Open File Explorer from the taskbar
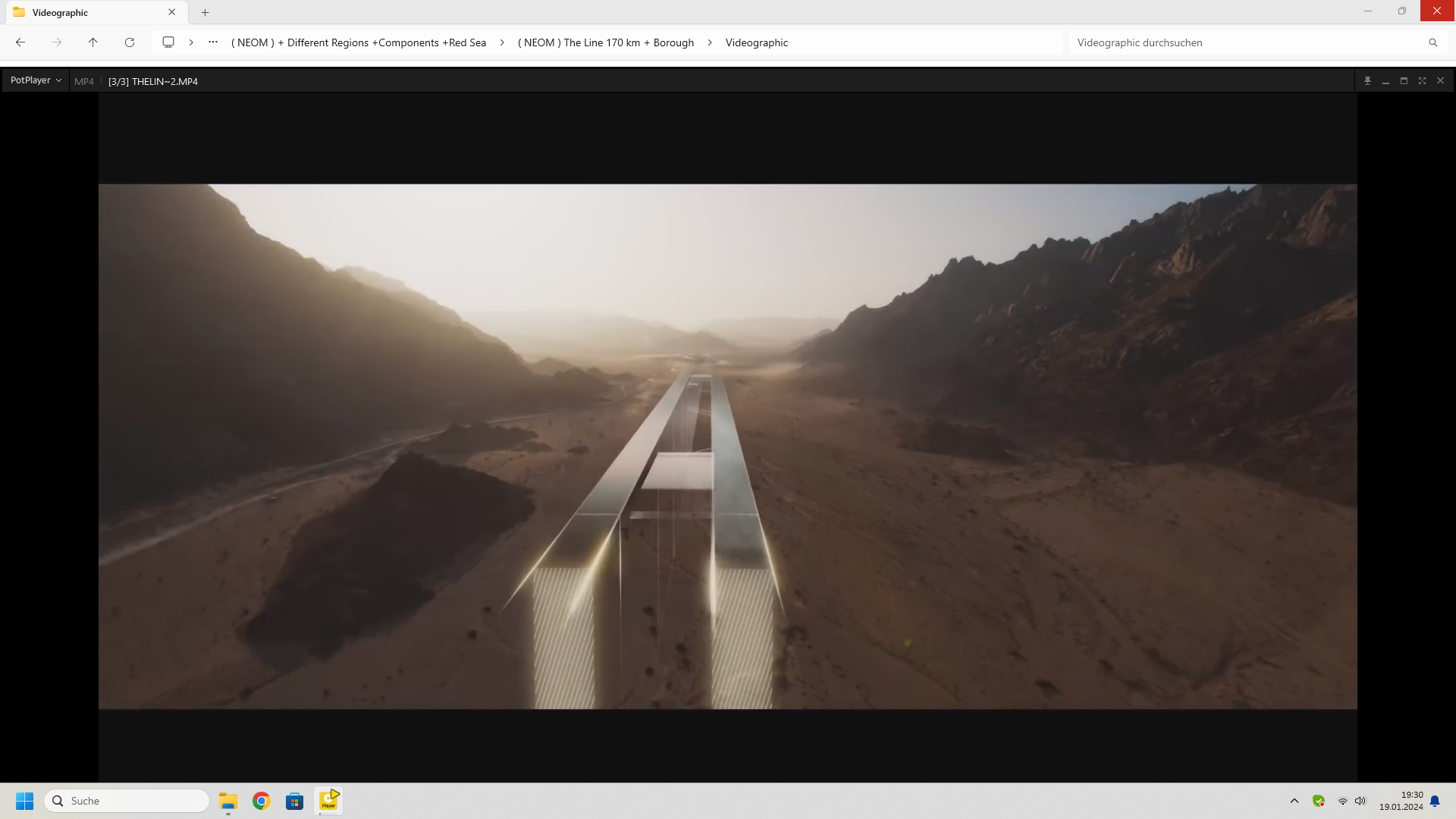This screenshot has height=819, width=1456. pyautogui.click(x=228, y=801)
